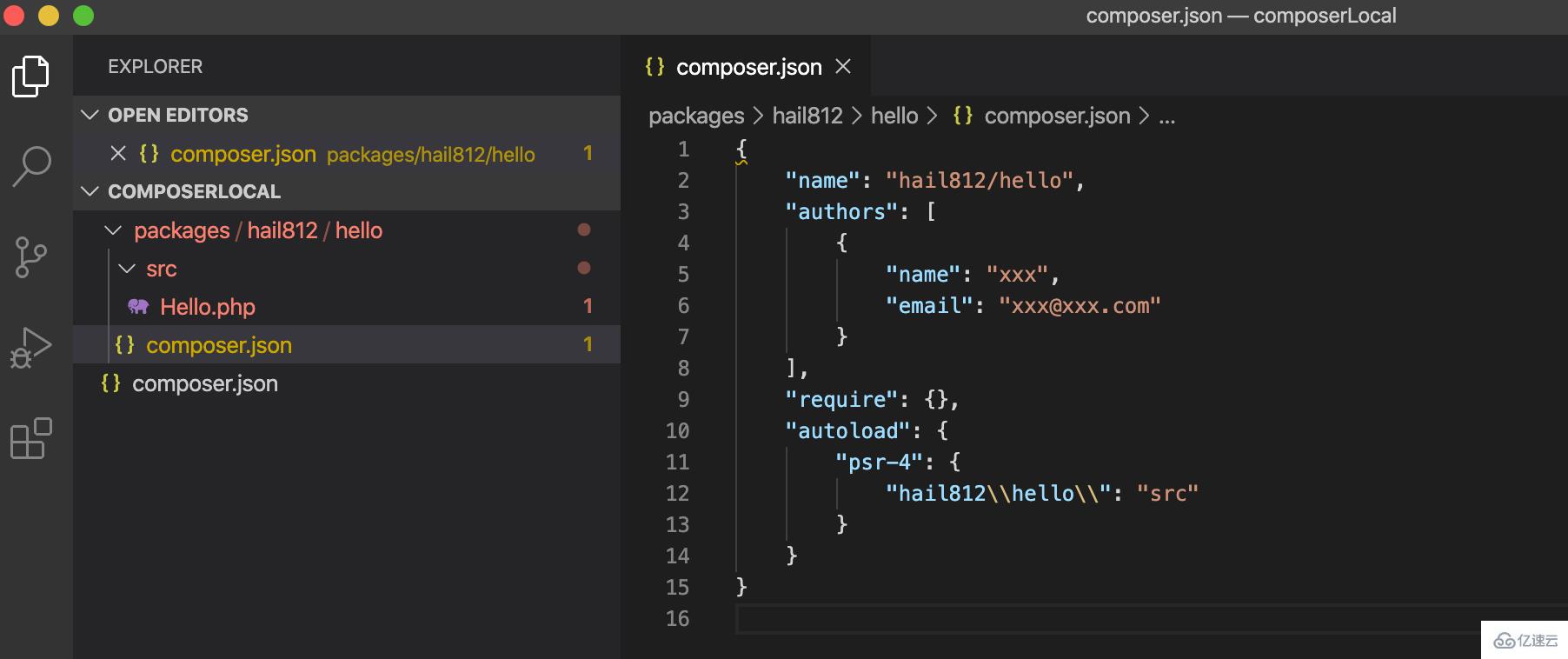The height and width of the screenshot is (659, 1568).
Task: Click the "psr-4" key on line 11
Action: [879, 463]
